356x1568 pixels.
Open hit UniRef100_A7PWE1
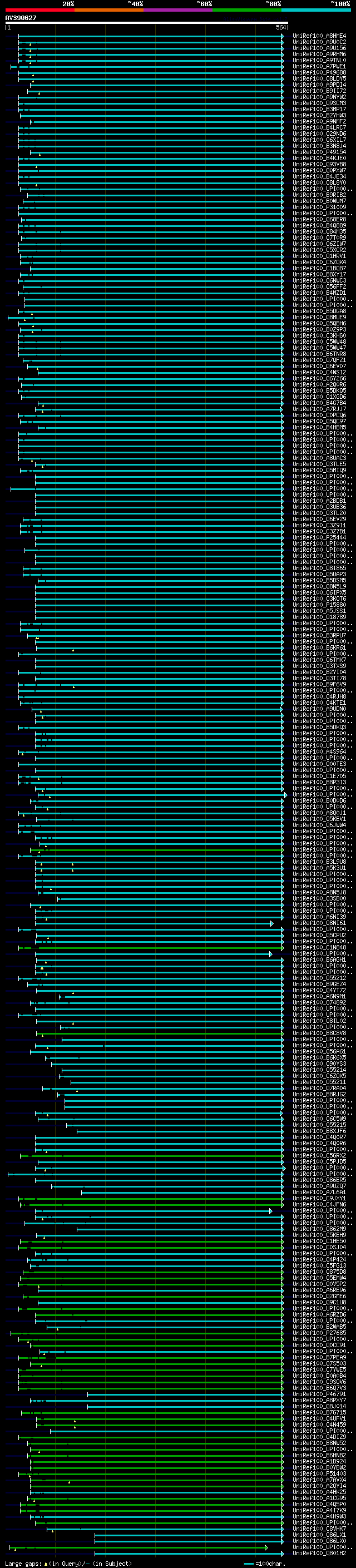[319, 66]
